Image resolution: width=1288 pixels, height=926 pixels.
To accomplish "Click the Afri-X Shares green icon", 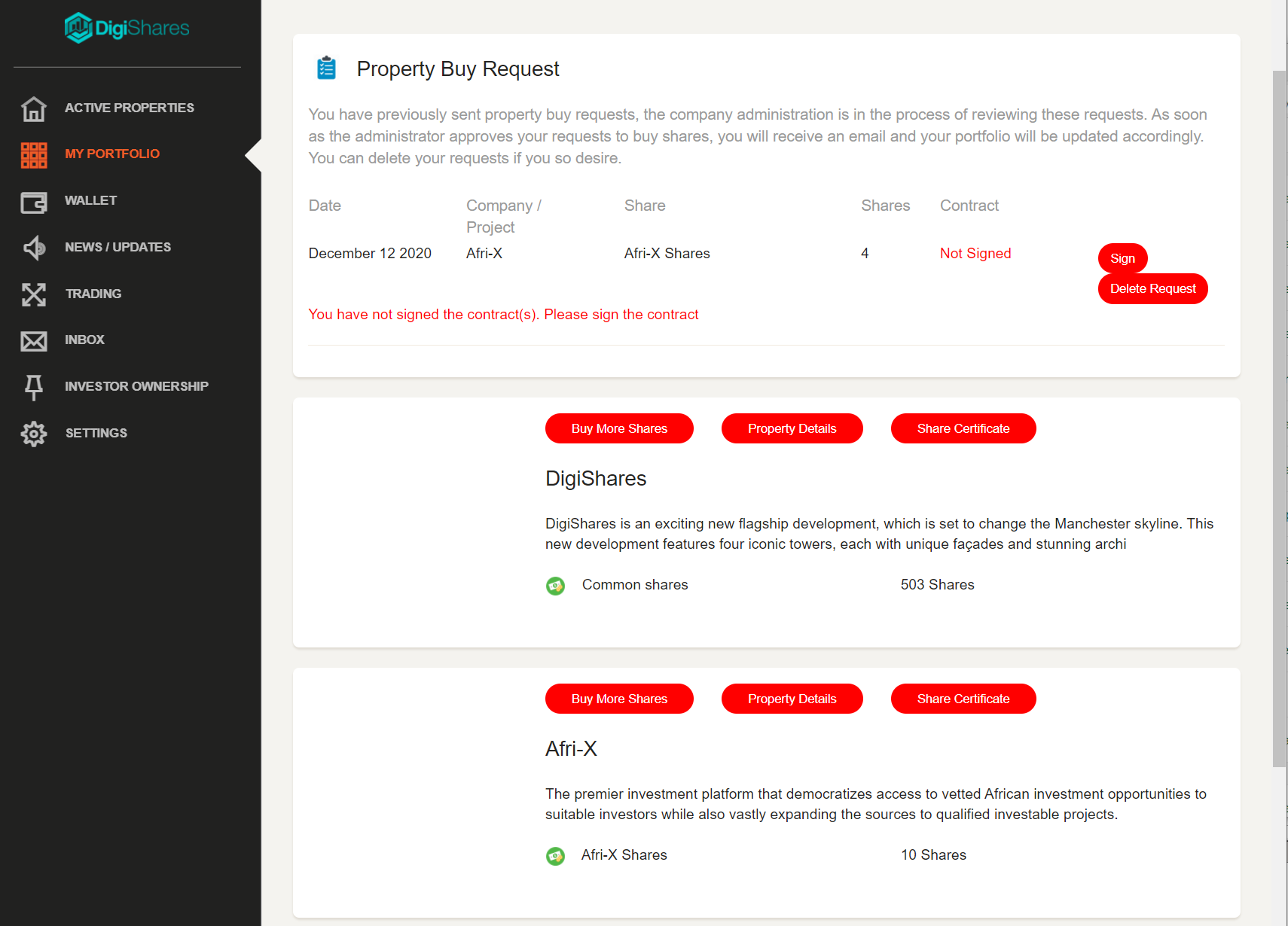I will pos(555,856).
